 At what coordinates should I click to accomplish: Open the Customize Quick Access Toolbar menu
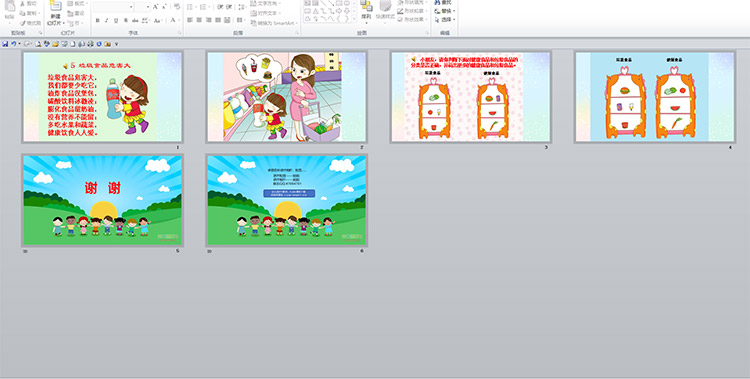click(x=116, y=44)
